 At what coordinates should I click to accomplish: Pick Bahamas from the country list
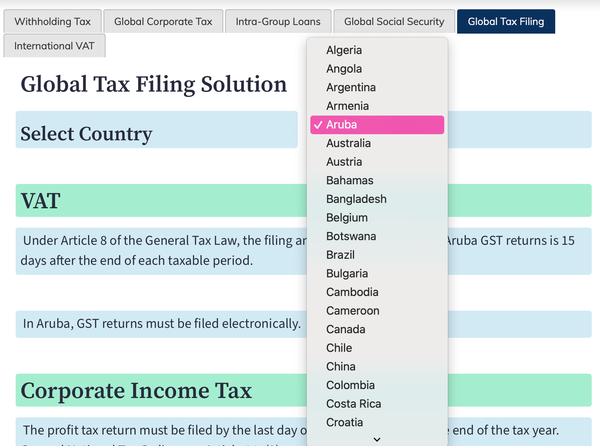pyautogui.click(x=377, y=181)
